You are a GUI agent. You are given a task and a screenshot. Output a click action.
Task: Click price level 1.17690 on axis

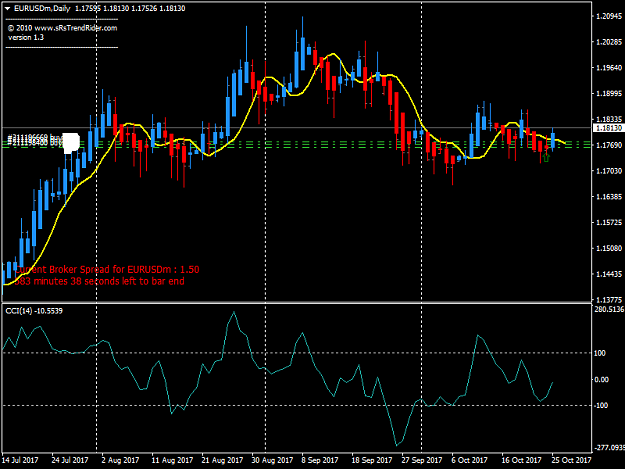click(x=608, y=145)
